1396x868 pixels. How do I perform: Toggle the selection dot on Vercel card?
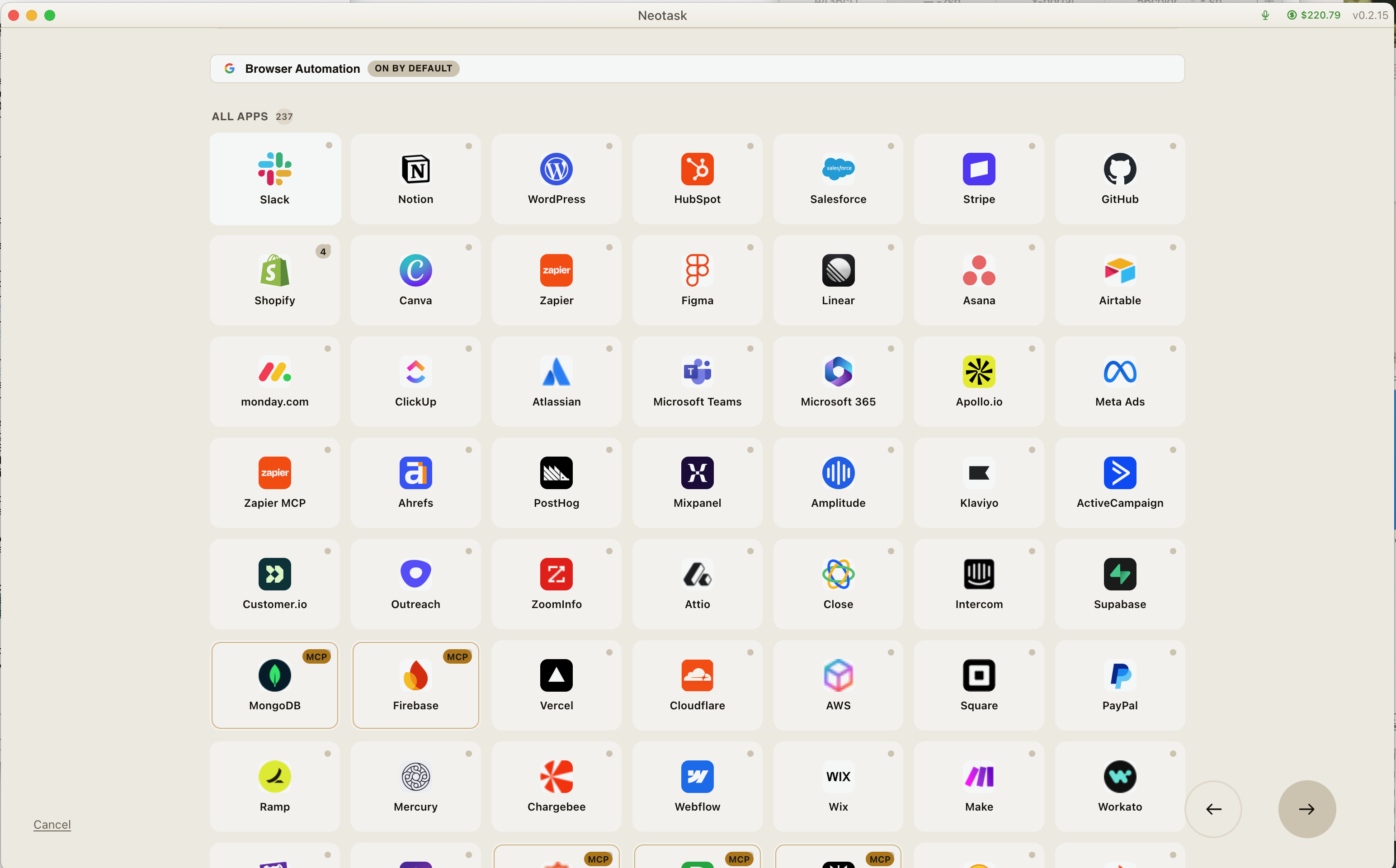click(609, 652)
